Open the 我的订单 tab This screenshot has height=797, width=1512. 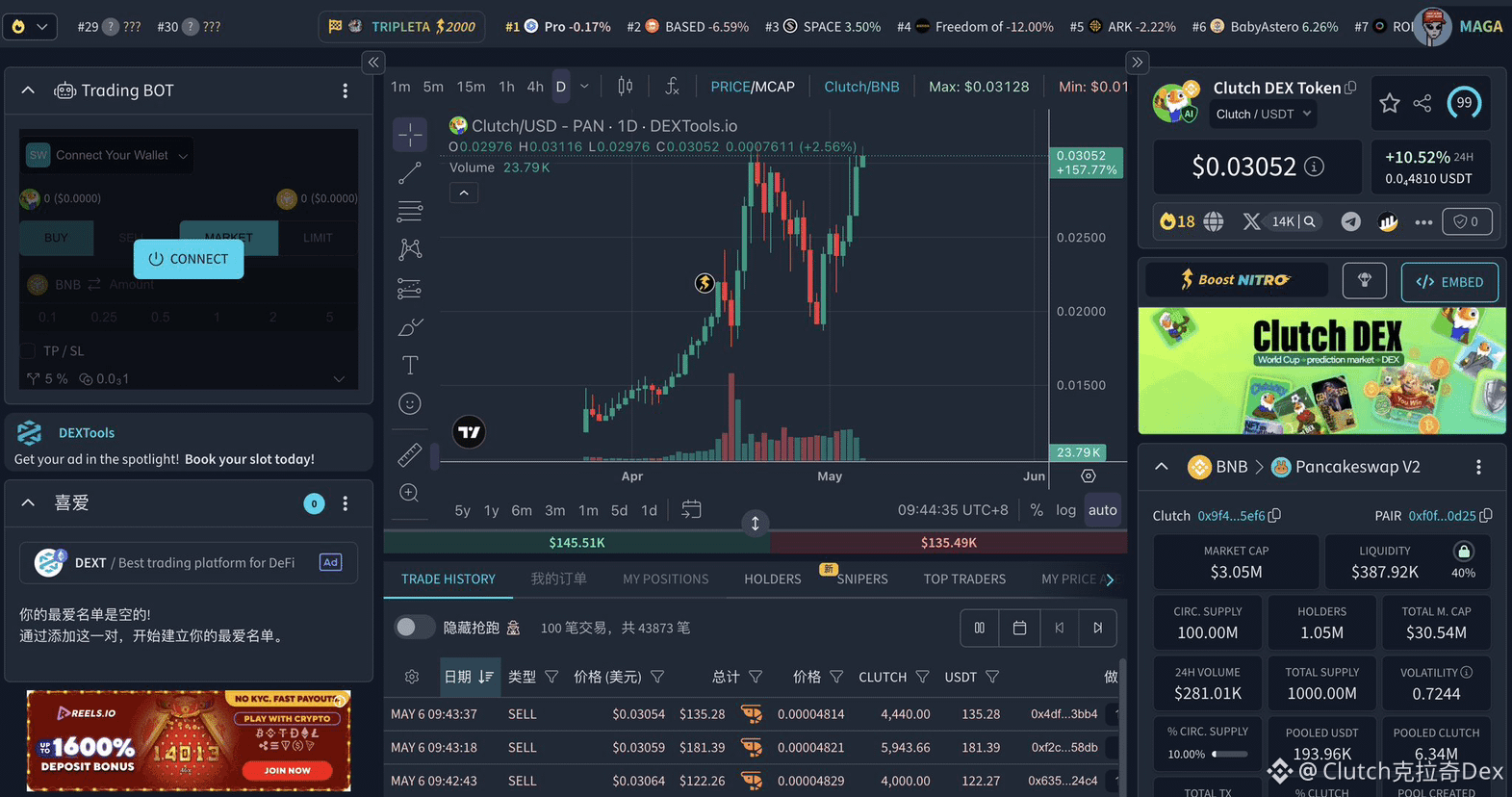click(x=559, y=578)
